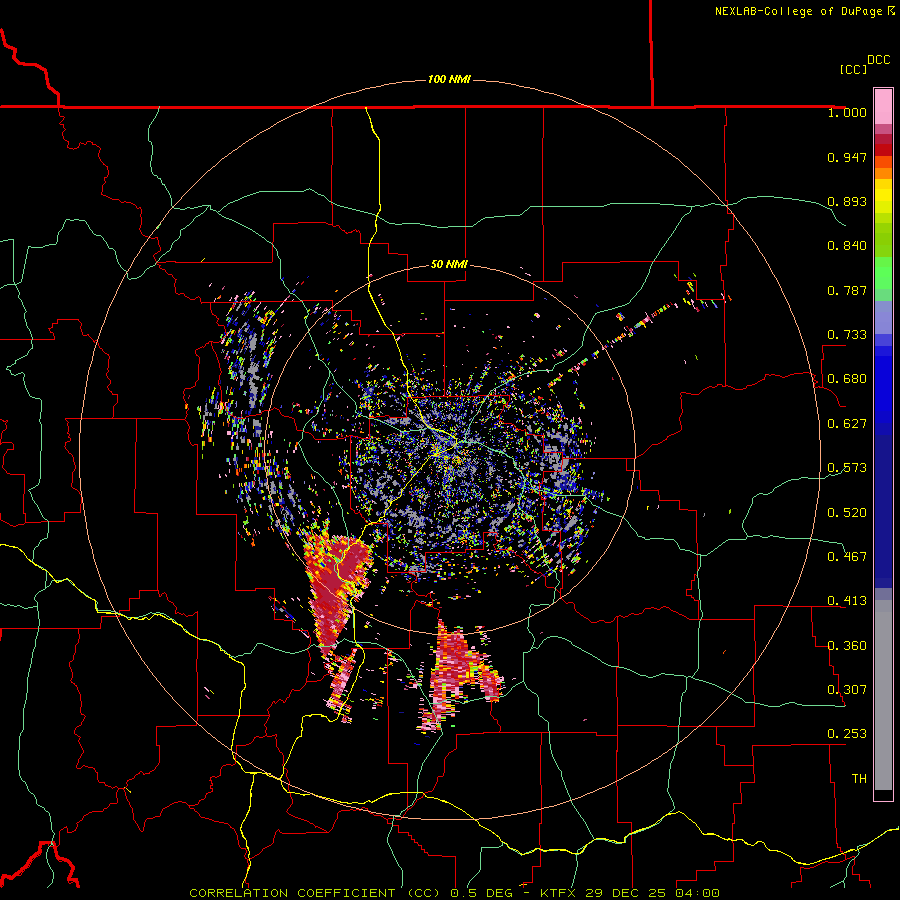
Task: Click the 0.360 scale value
Action: point(847,646)
